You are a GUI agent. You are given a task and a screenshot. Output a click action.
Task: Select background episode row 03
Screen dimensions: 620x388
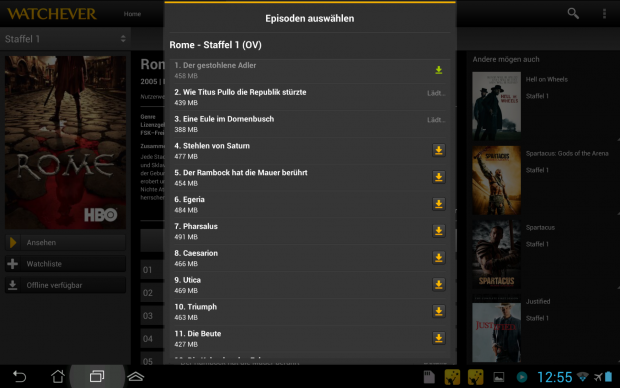click(x=152, y=316)
